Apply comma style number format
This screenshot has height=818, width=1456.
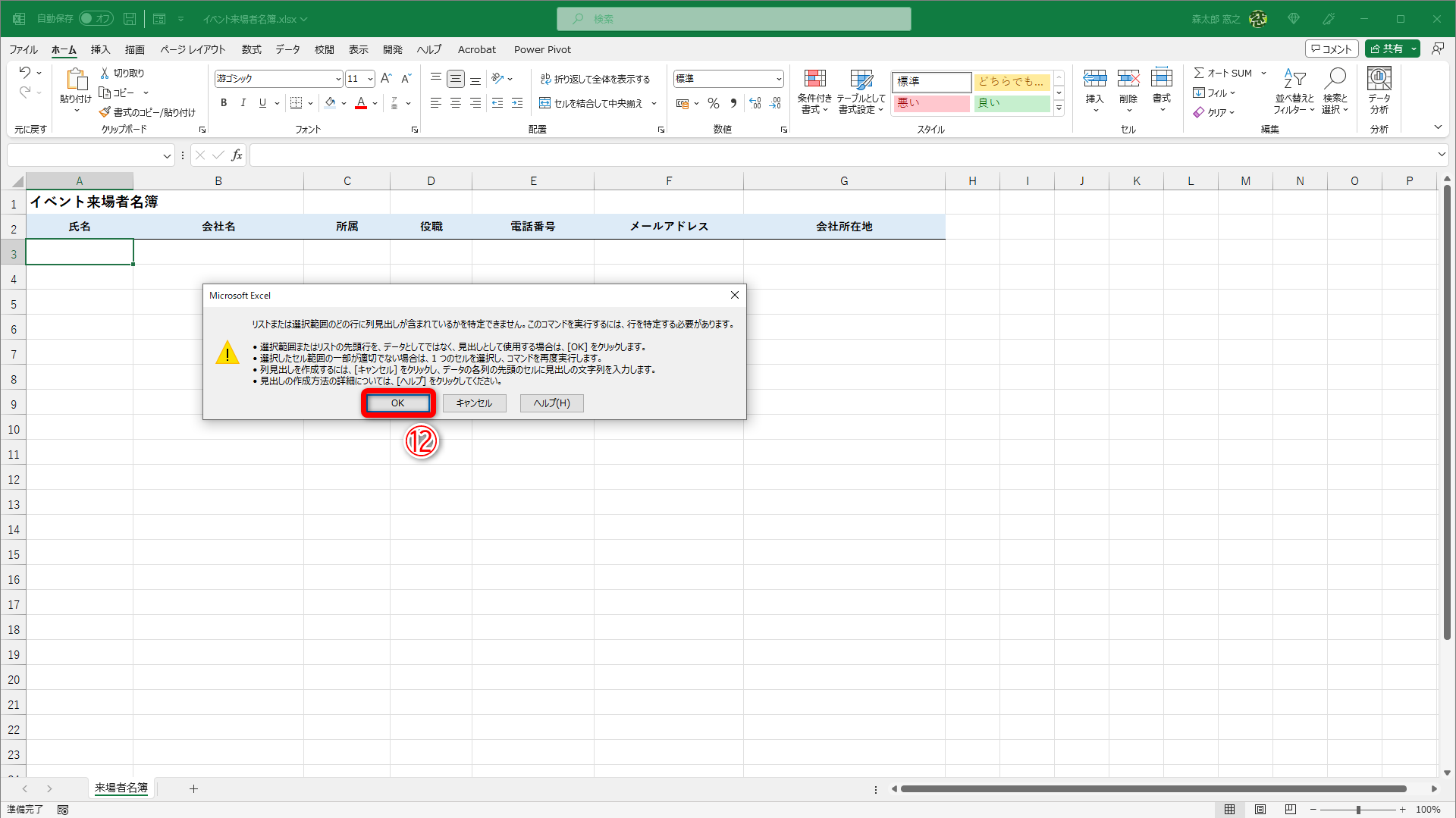(733, 103)
